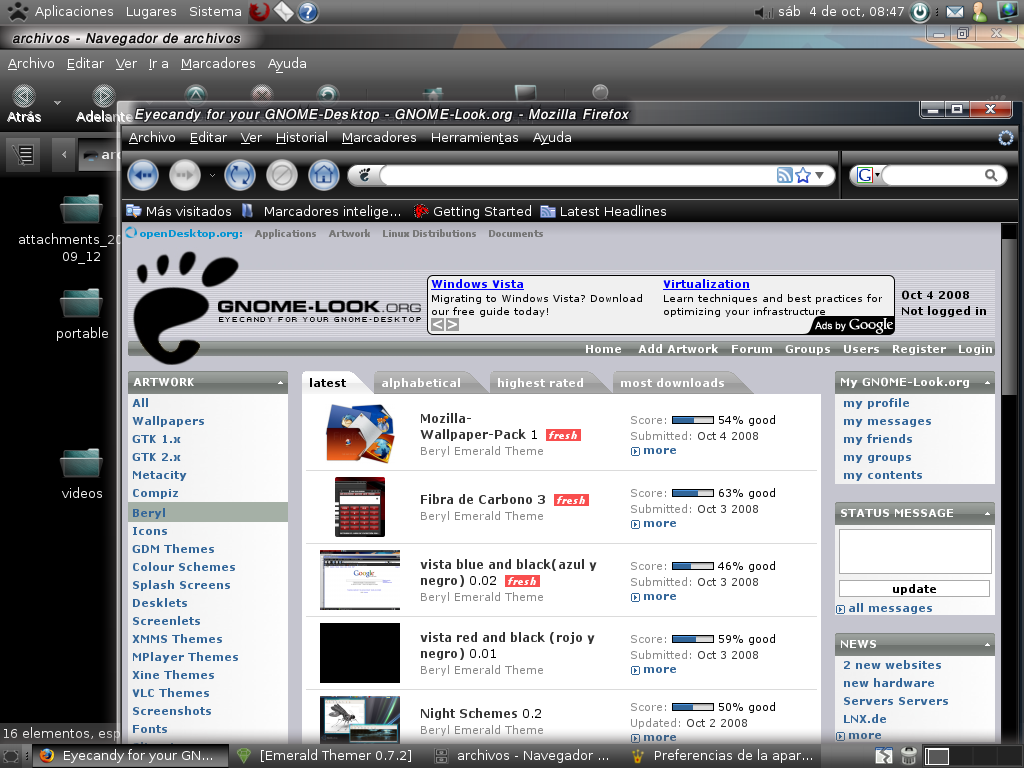The image size is (1024, 768).
Task: Switch to Emerald Themer taskbar window
Action: 327,756
